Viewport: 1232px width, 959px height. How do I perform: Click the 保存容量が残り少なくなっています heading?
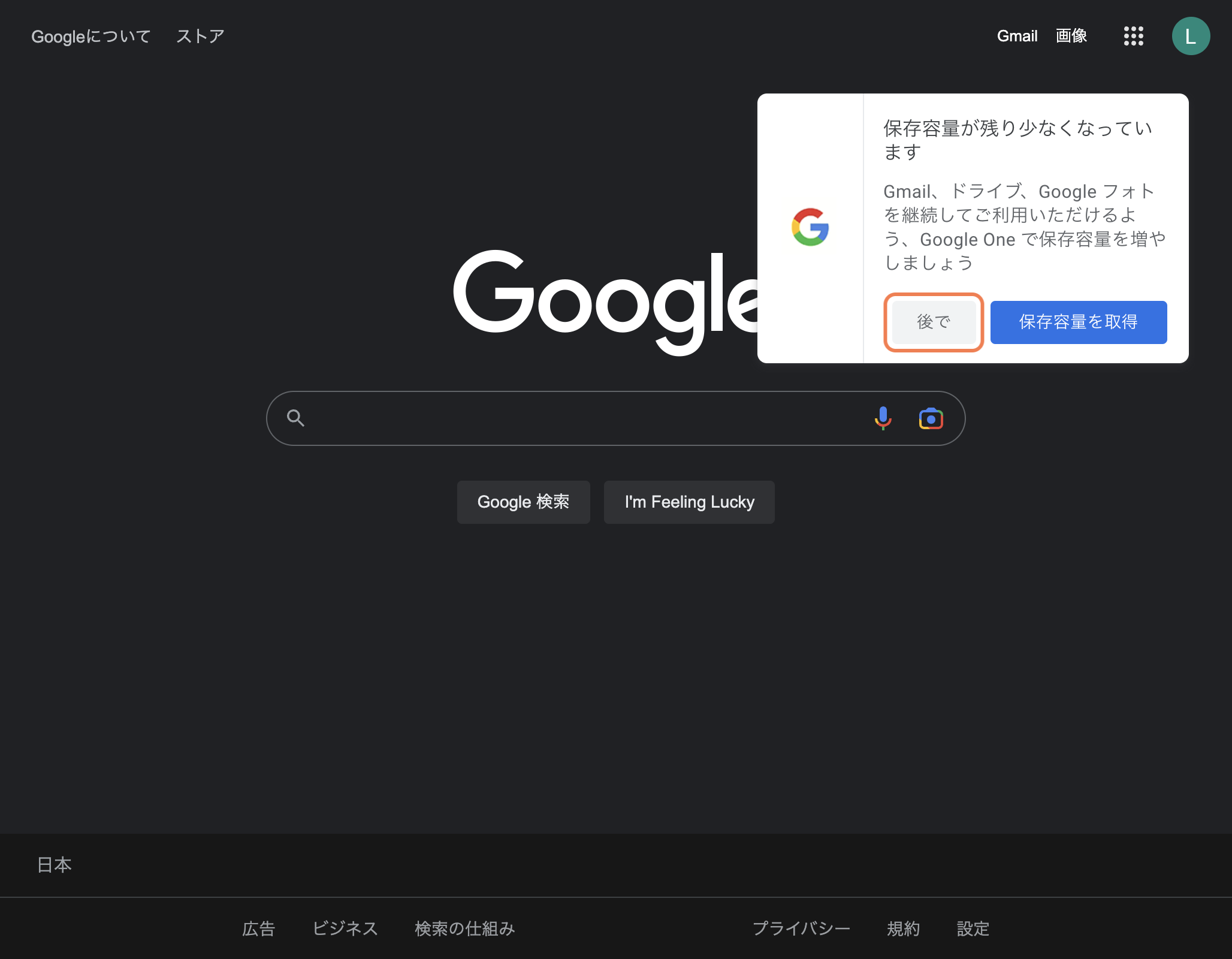coord(1018,140)
